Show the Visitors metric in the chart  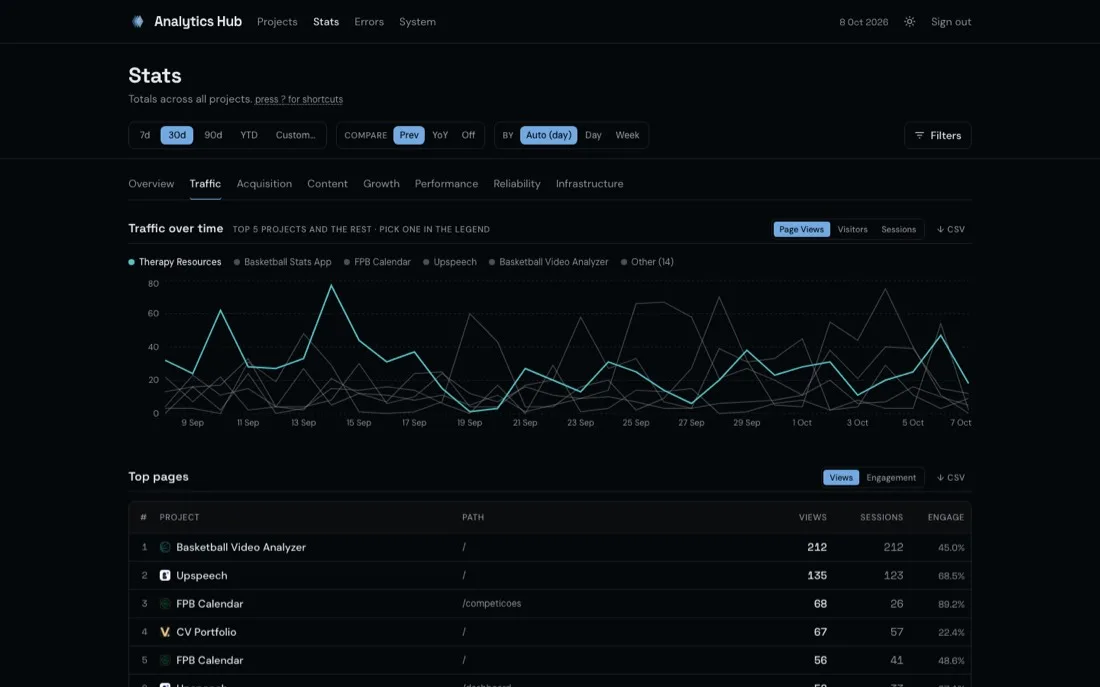click(852, 229)
